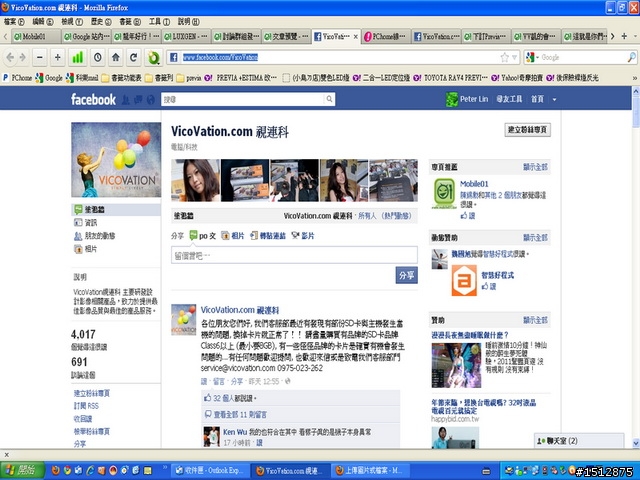Click the 訂閱 RSS link
The height and width of the screenshot is (480, 640).
click(x=86, y=406)
